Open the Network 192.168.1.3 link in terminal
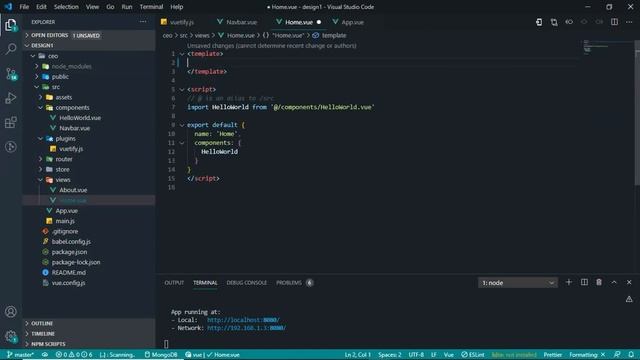 (247, 328)
